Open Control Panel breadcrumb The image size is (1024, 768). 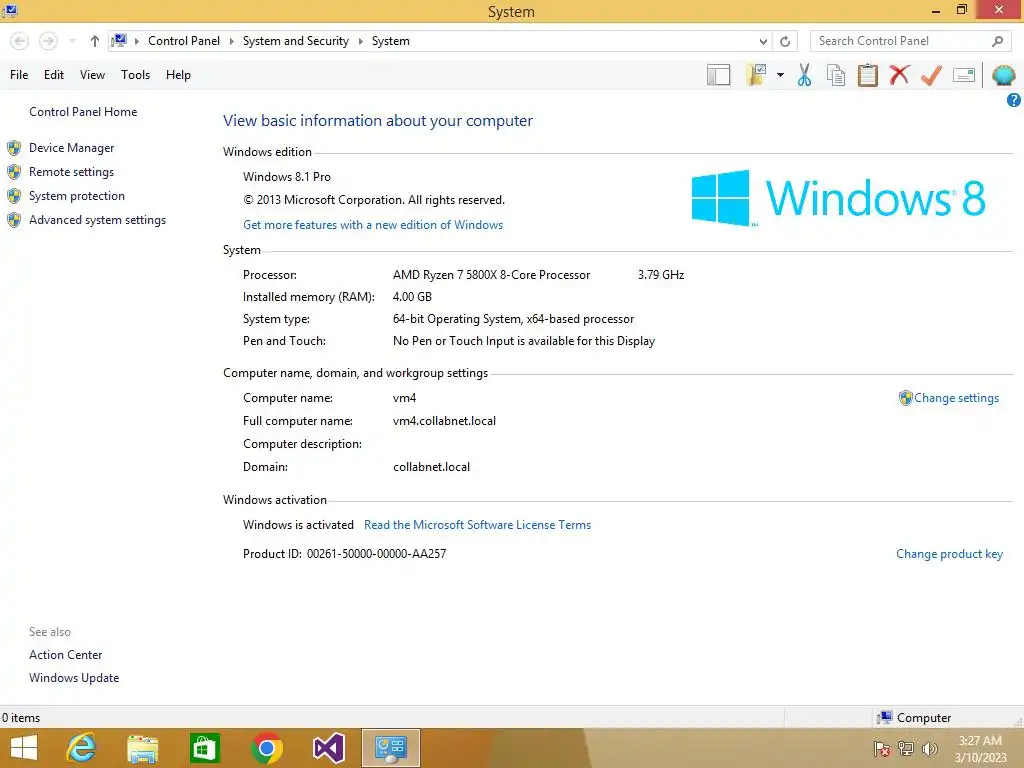tap(184, 40)
